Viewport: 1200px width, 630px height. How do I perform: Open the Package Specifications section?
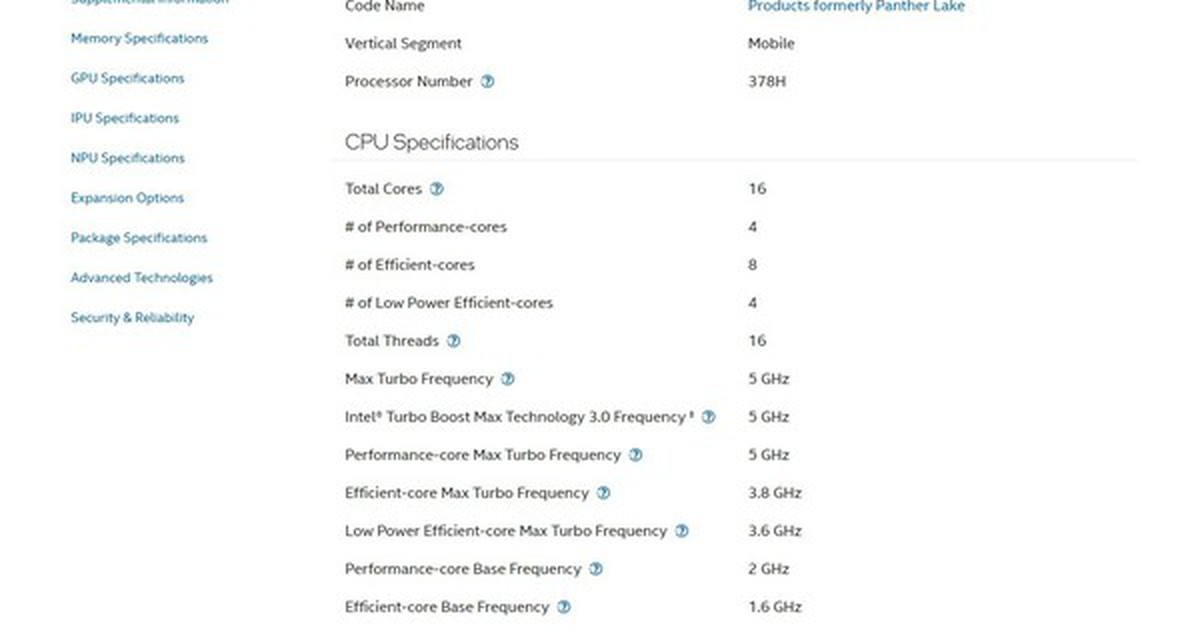click(139, 238)
